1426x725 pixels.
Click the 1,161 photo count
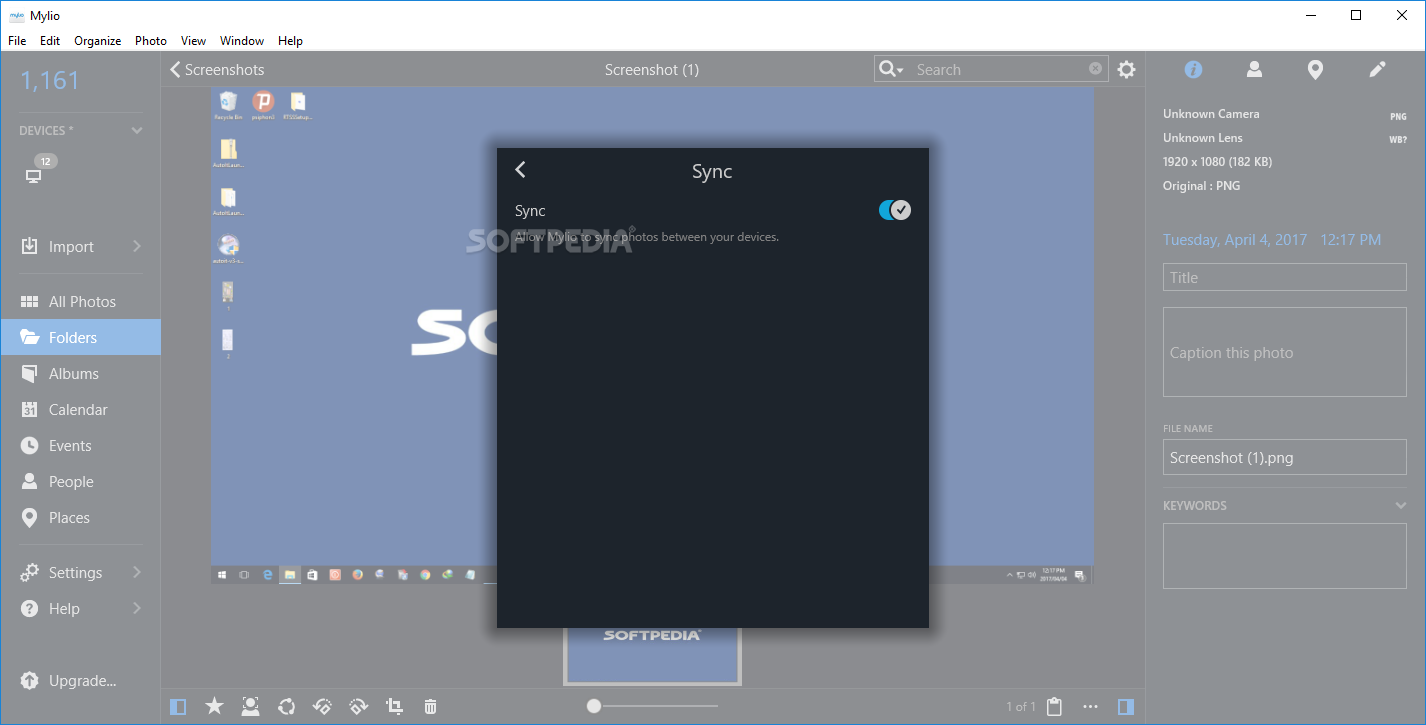tap(50, 81)
